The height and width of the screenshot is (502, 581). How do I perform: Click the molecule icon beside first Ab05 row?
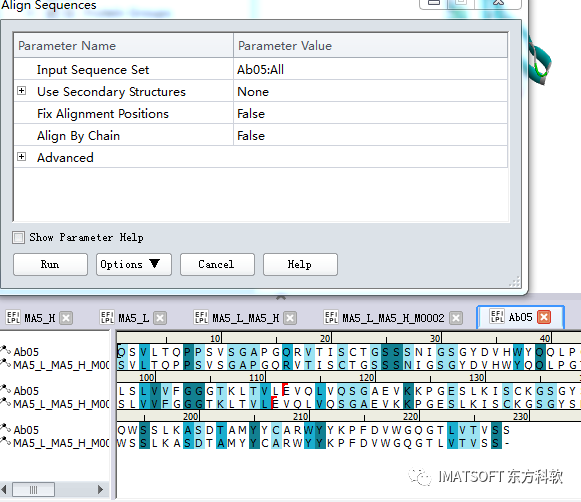point(5,350)
